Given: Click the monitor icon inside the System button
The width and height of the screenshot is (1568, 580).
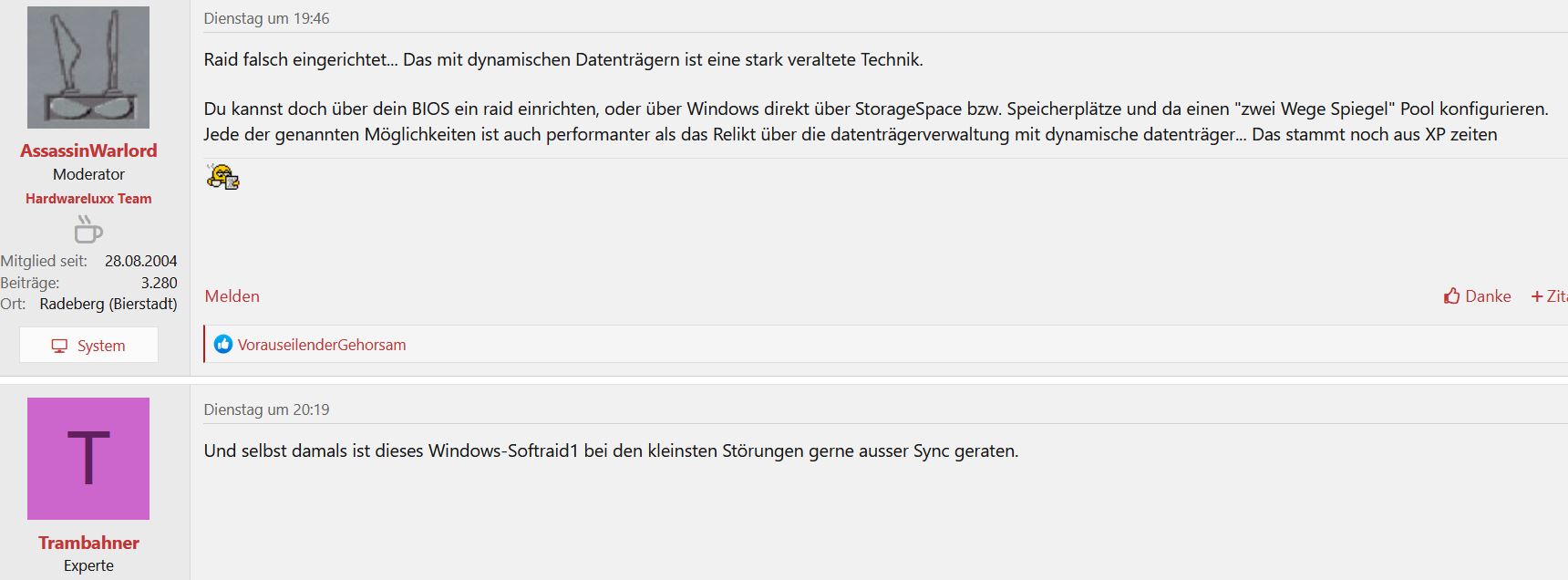Looking at the screenshot, I should 59,346.
